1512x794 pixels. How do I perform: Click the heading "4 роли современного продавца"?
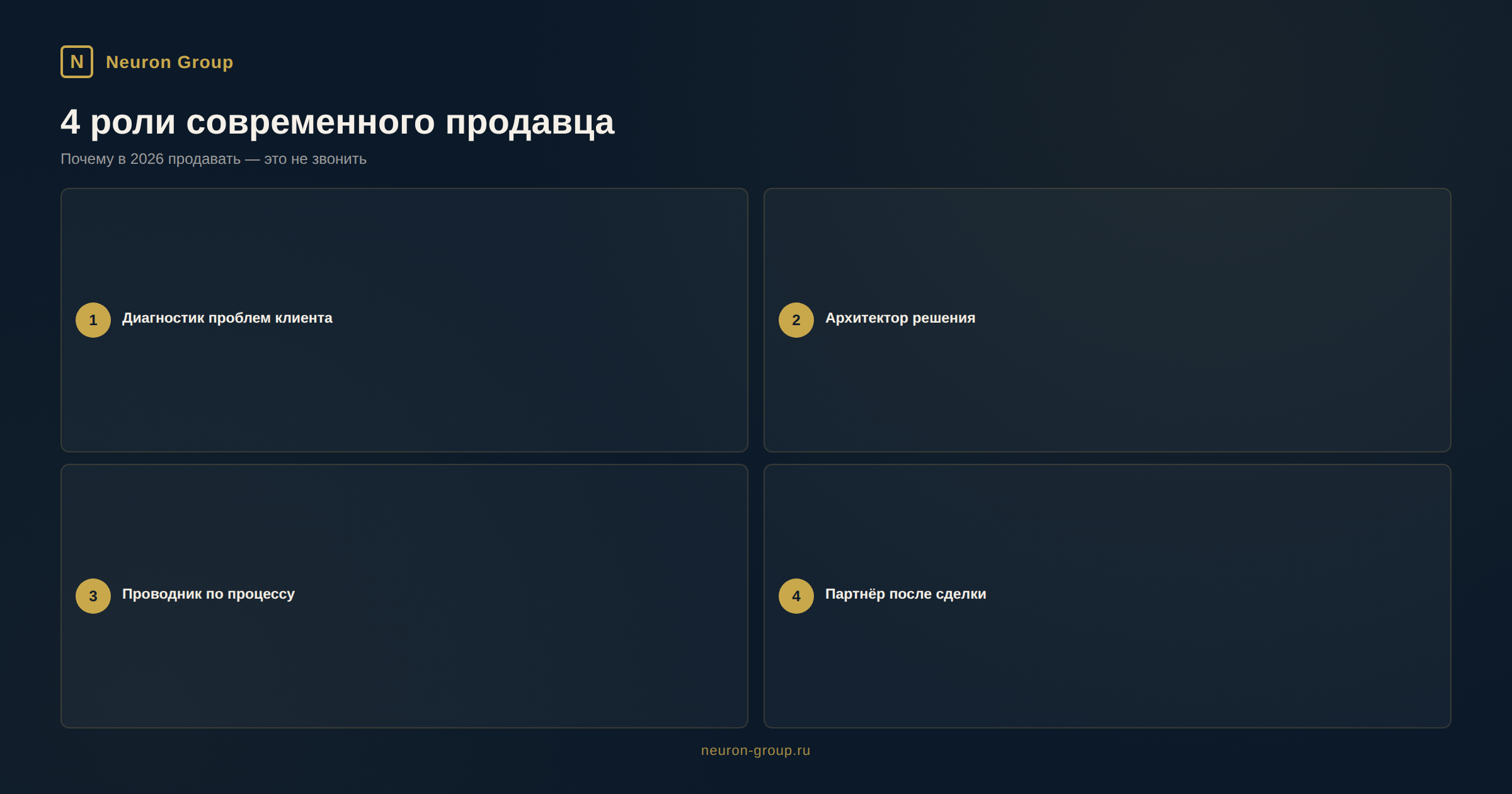(x=337, y=122)
